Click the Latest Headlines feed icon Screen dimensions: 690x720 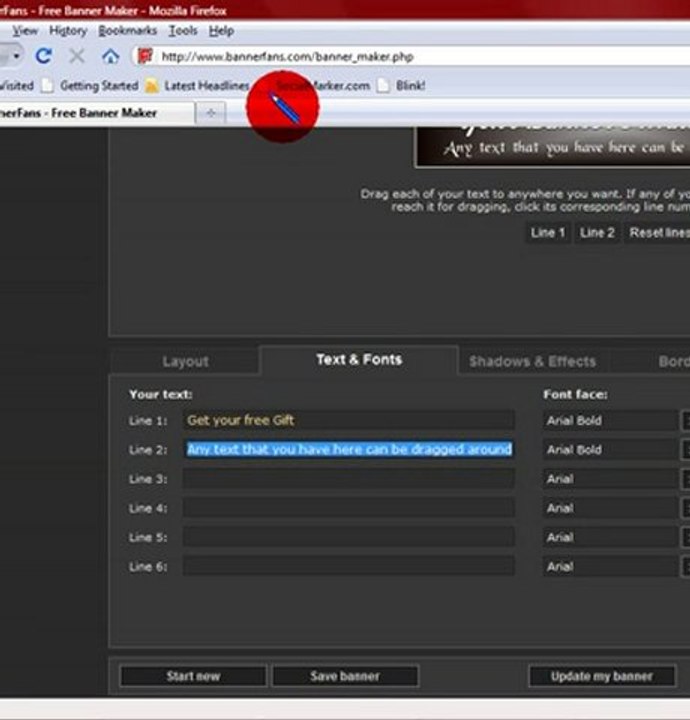pyautogui.click(x=151, y=86)
